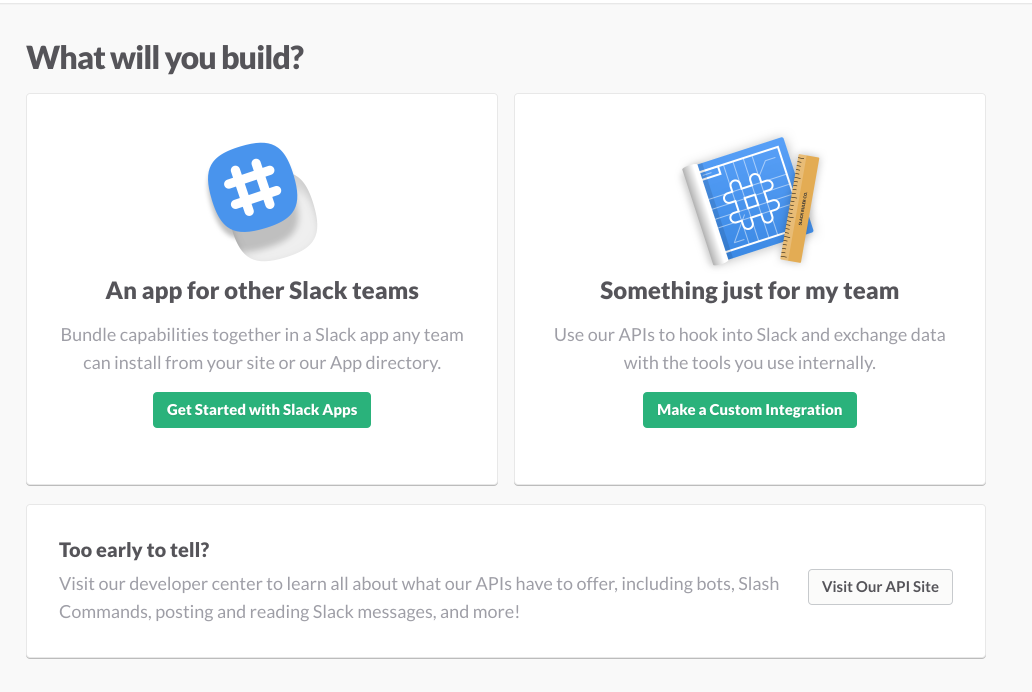Click the "Bundle capabilities together" description line
Viewport: 1032px width, 692px height.
tap(262, 334)
